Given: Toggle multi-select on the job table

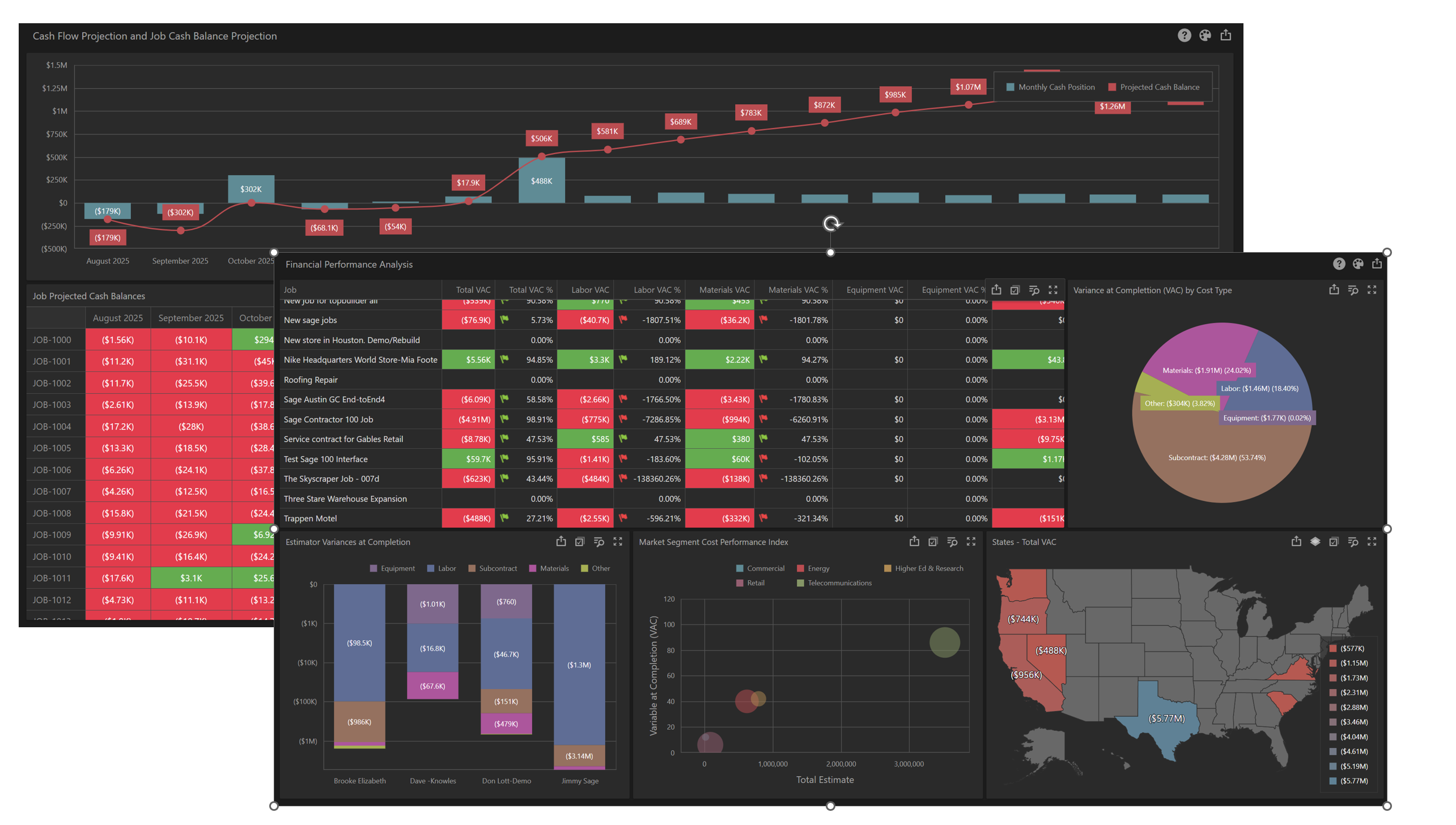Looking at the screenshot, I should pyautogui.click(x=1015, y=290).
